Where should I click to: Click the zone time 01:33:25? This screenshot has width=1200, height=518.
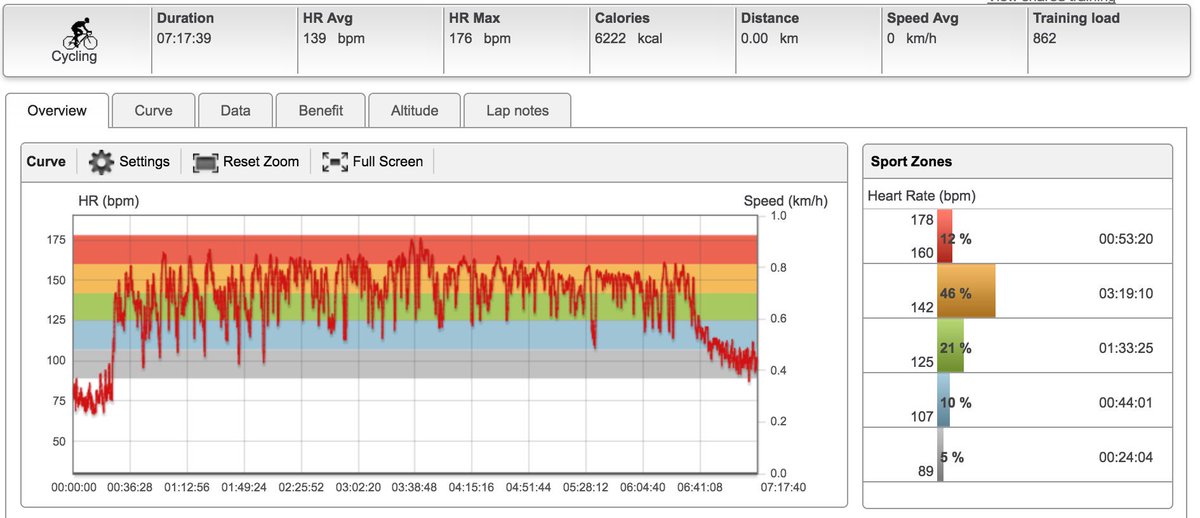pyautogui.click(x=1125, y=348)
